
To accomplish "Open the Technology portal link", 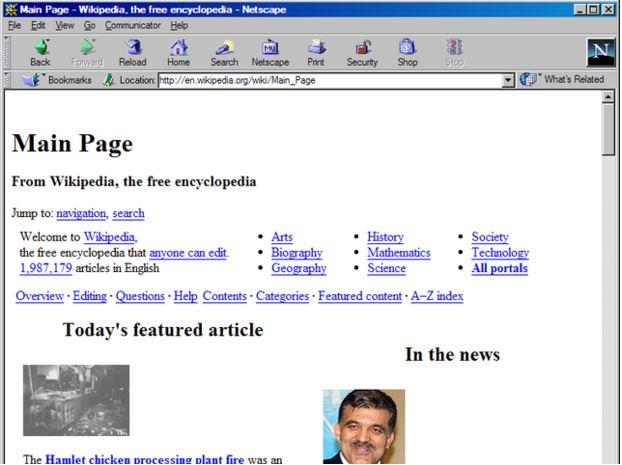I will click(501, 253).
